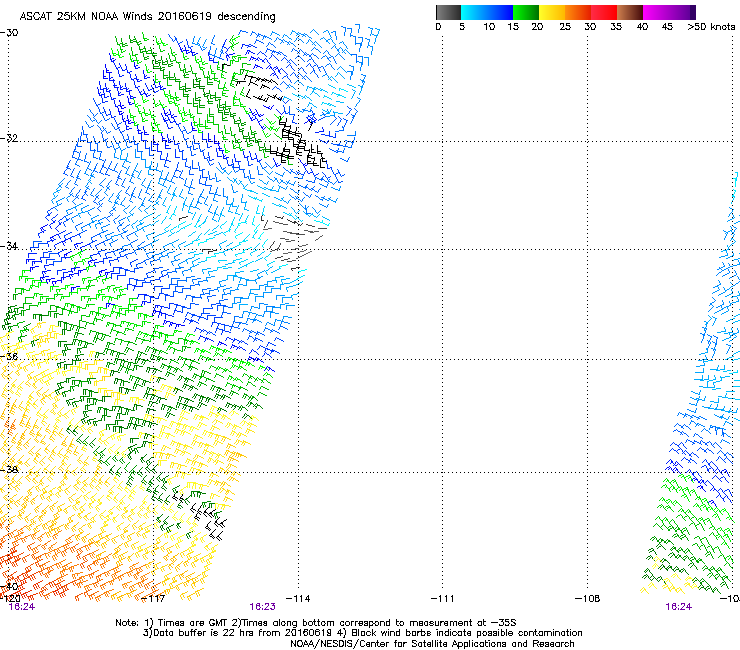Click the '>50 knots' legend label
Image resolution: width=740 pixels, height=650 pixels.
tap(711, 27)
